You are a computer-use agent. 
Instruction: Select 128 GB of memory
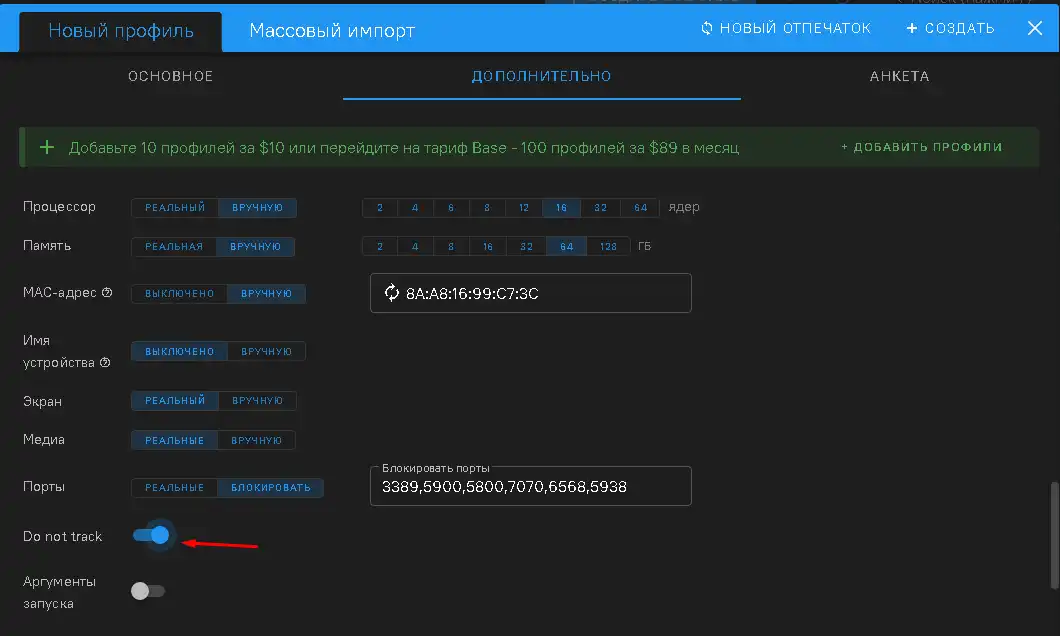pos(608,247)
